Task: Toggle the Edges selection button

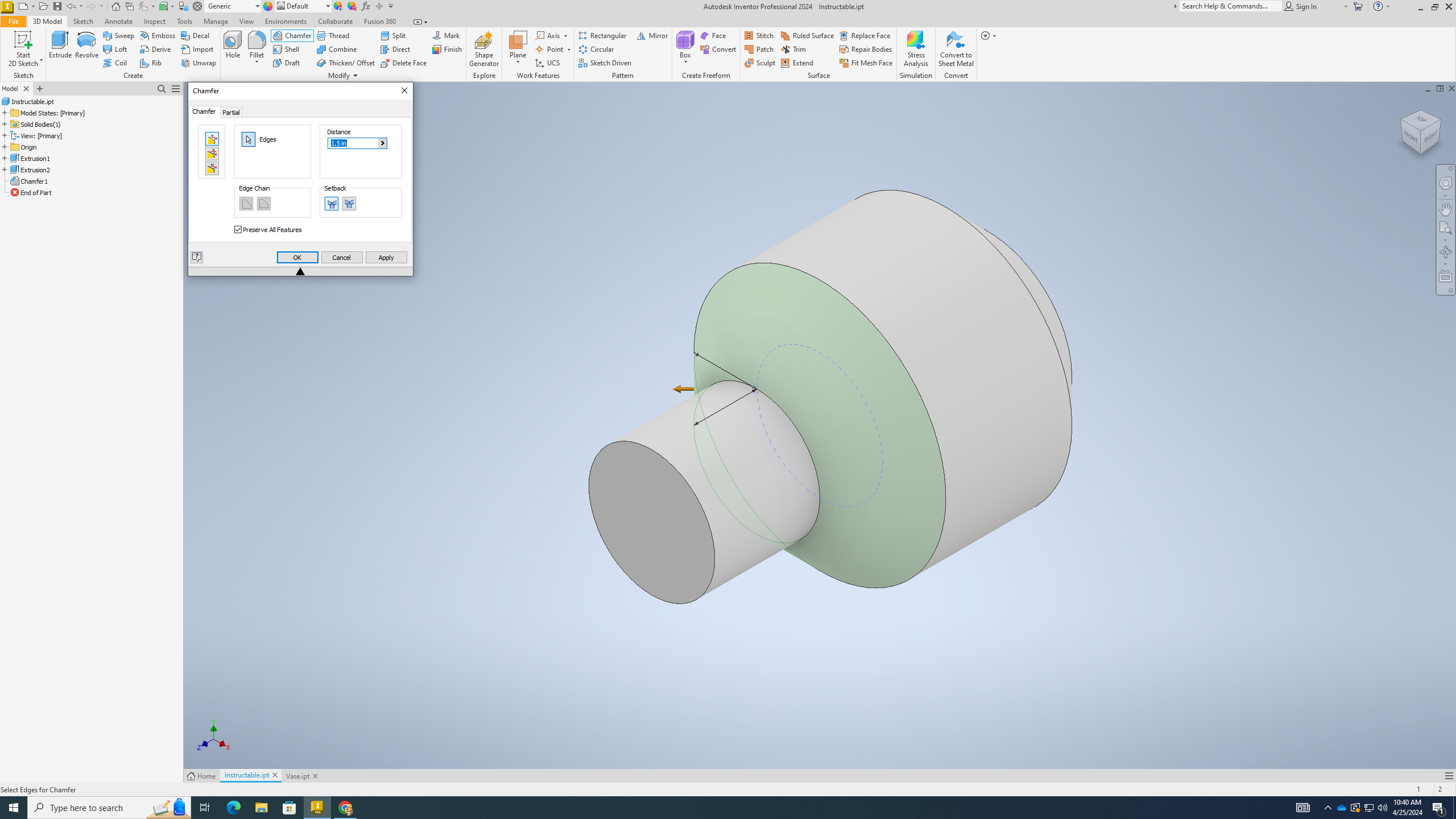Action: [x=249, y=139]
